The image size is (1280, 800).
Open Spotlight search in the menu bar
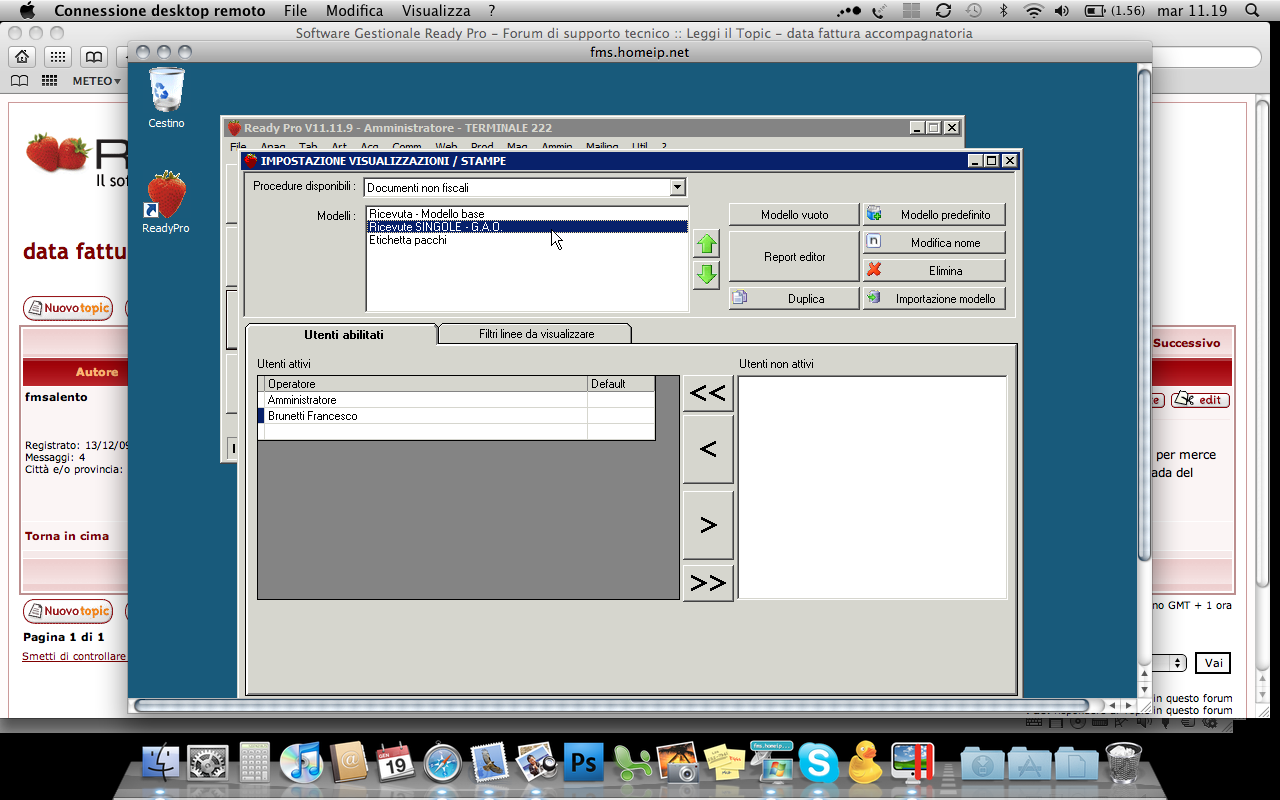coord(1253,11)
